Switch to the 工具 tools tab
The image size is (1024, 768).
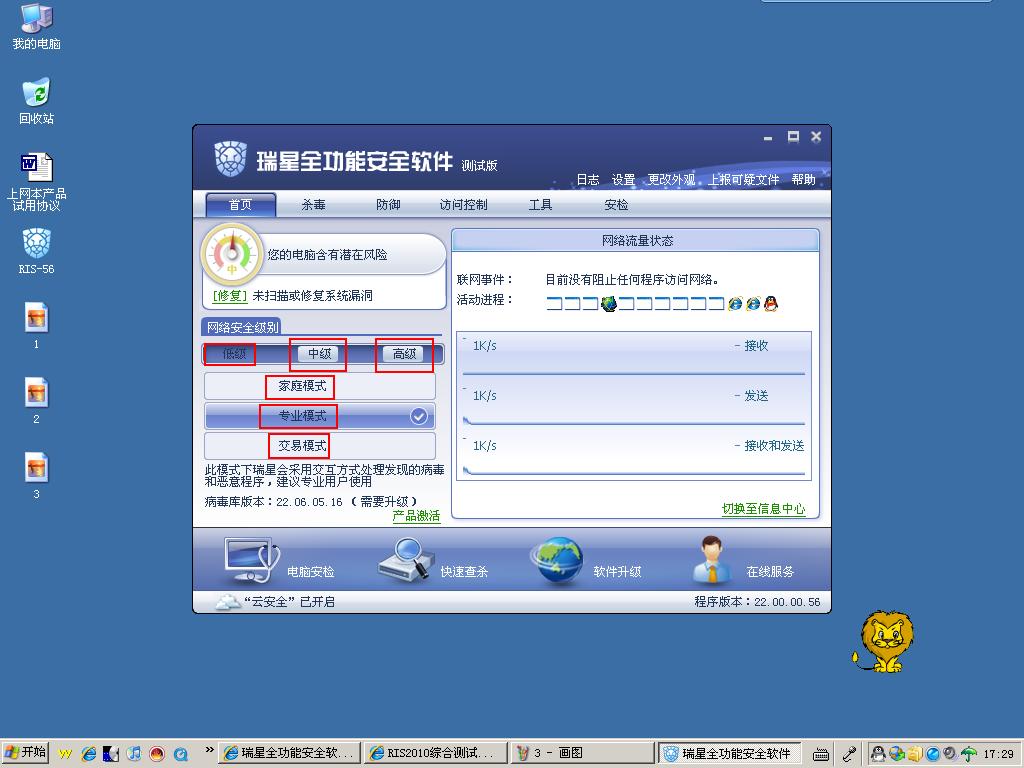coord(540,205)
